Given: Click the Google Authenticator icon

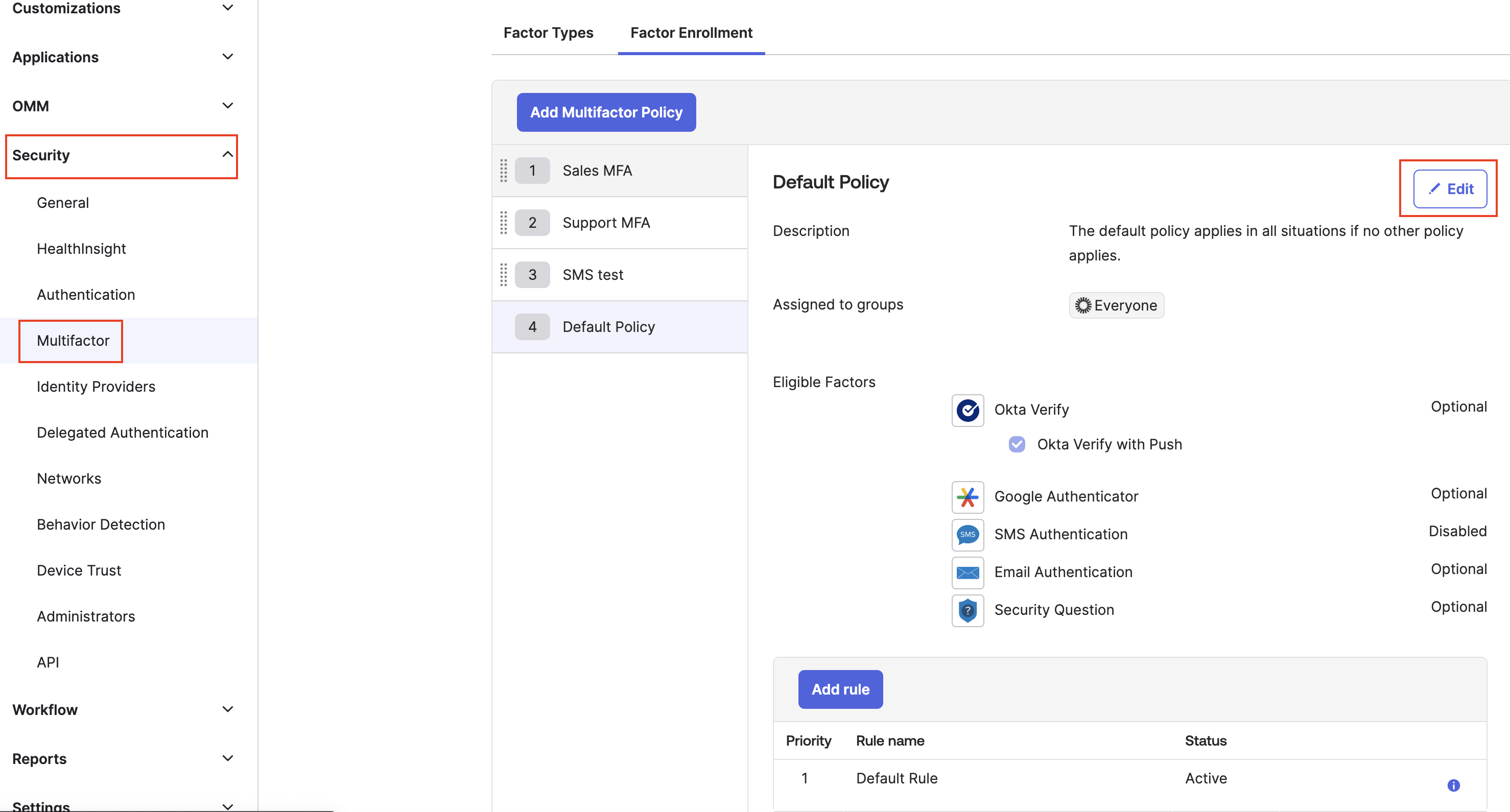Looking at the screenshot, I should tap(967, 497).
